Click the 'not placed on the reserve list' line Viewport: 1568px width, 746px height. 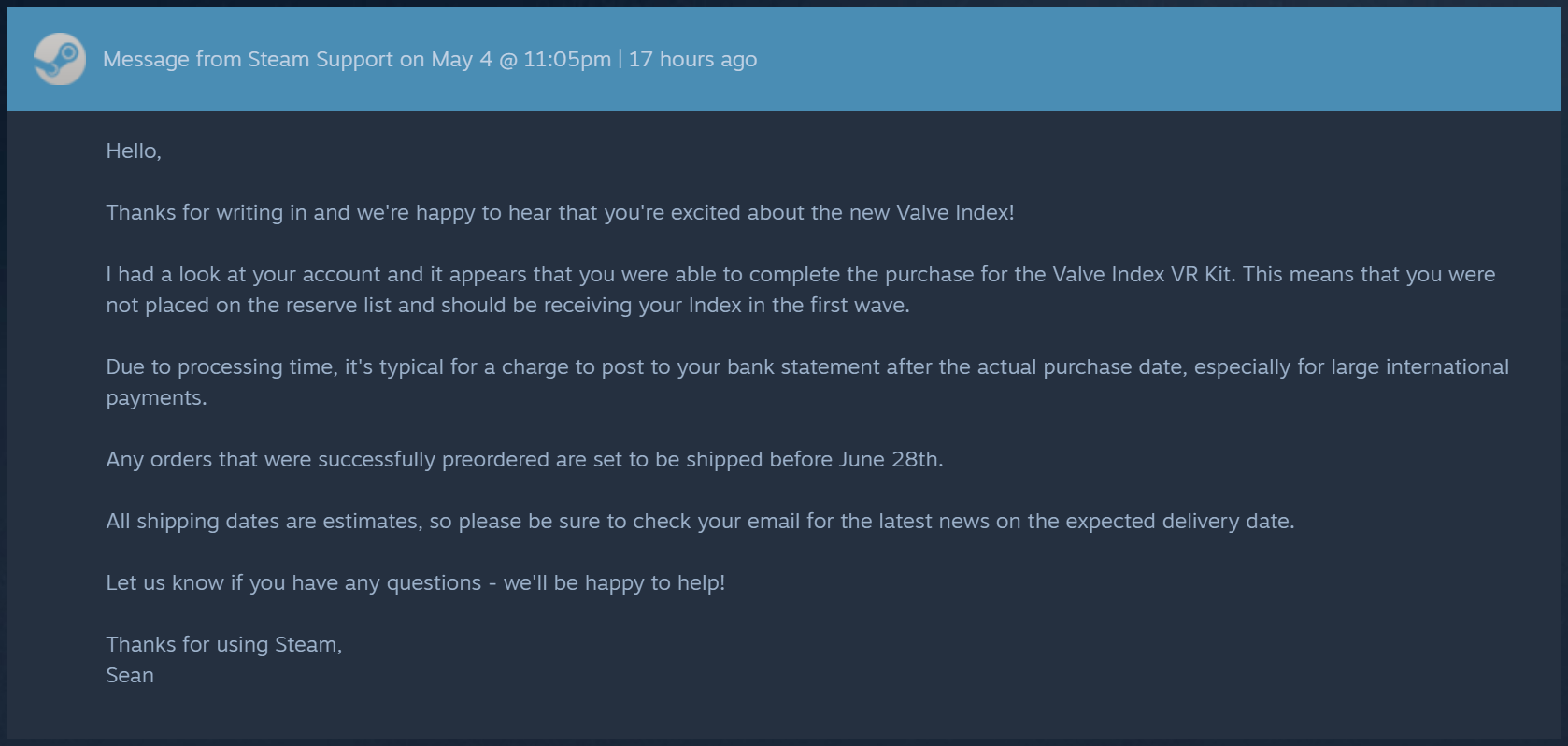point(507,305)
